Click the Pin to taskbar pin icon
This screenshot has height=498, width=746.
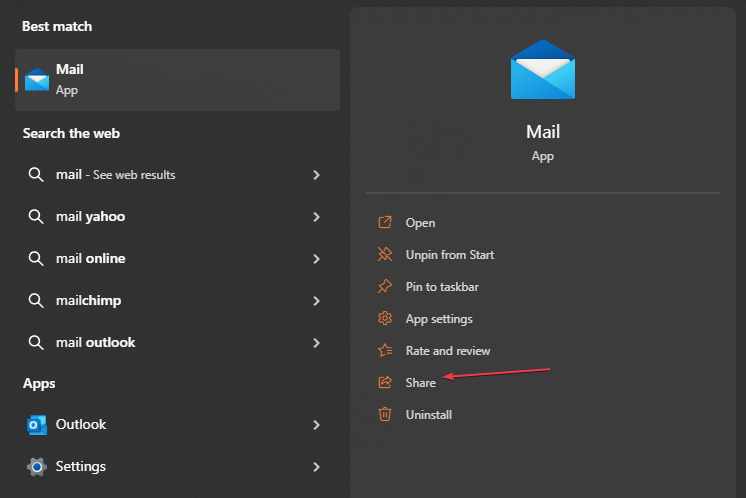[x=384, y=287]
